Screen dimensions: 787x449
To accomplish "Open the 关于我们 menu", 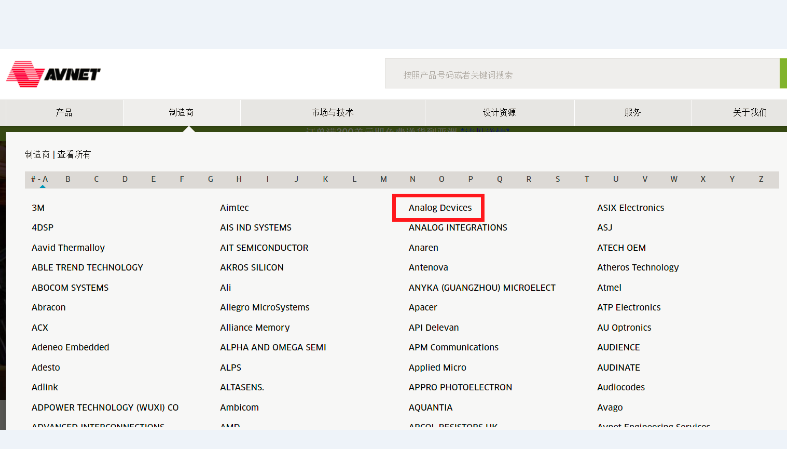I will click(749, 112).
